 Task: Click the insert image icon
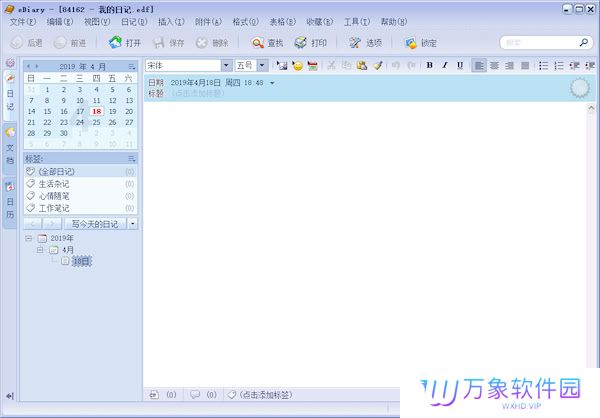click(x=282, y=65)
